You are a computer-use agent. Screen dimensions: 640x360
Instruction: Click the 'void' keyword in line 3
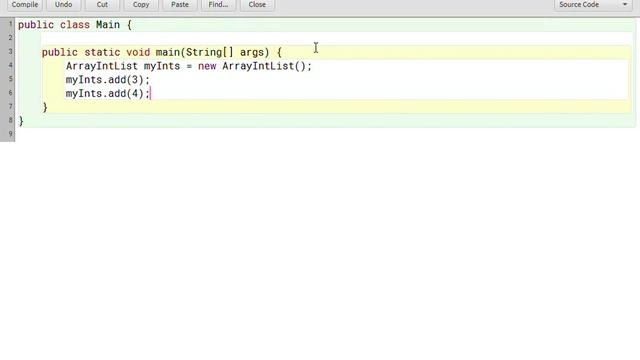(138, 52)
